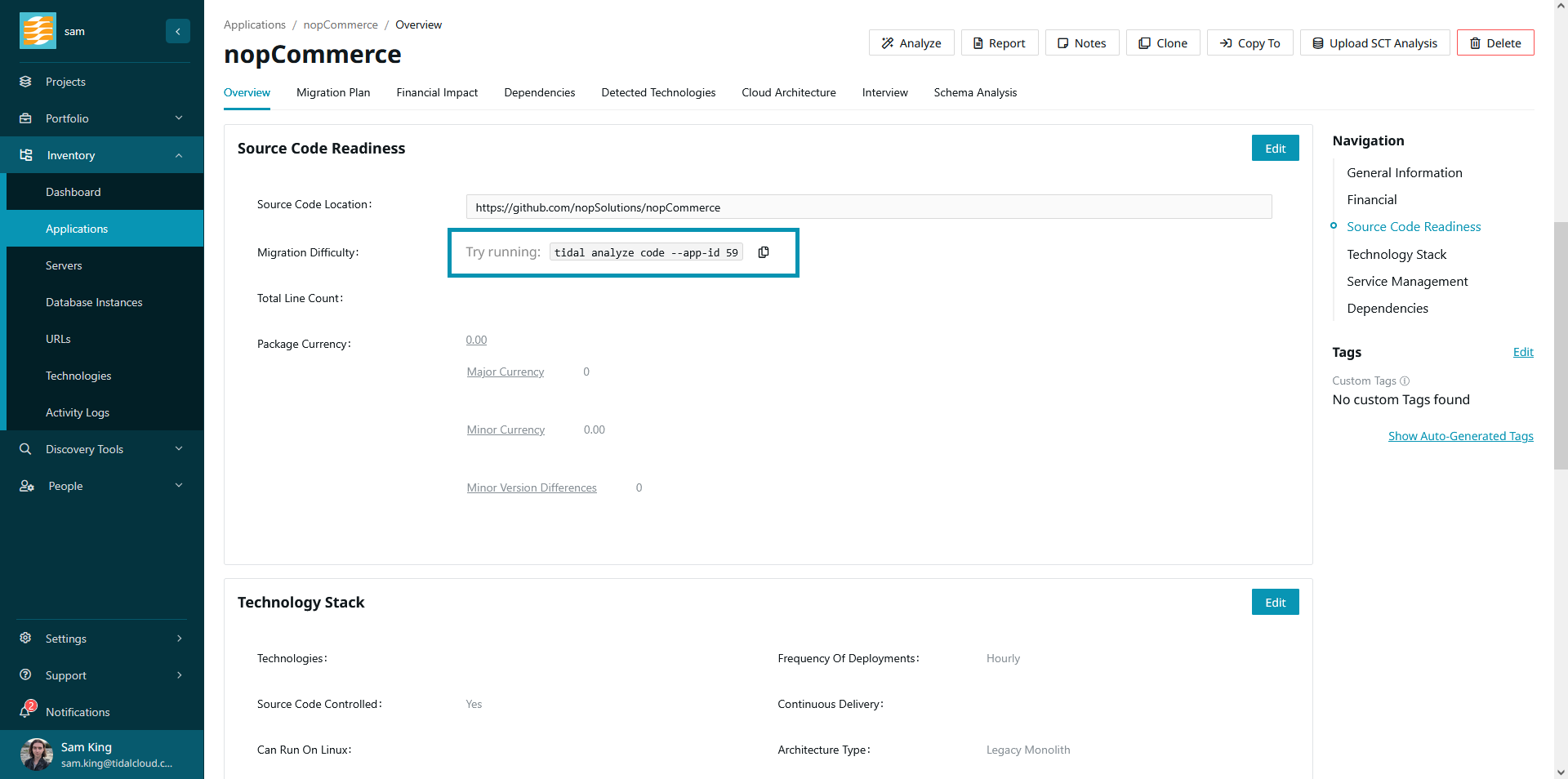Click the Tidal logo in sidebar
This screenshot has width=1568, height=779.
point(38,31)
